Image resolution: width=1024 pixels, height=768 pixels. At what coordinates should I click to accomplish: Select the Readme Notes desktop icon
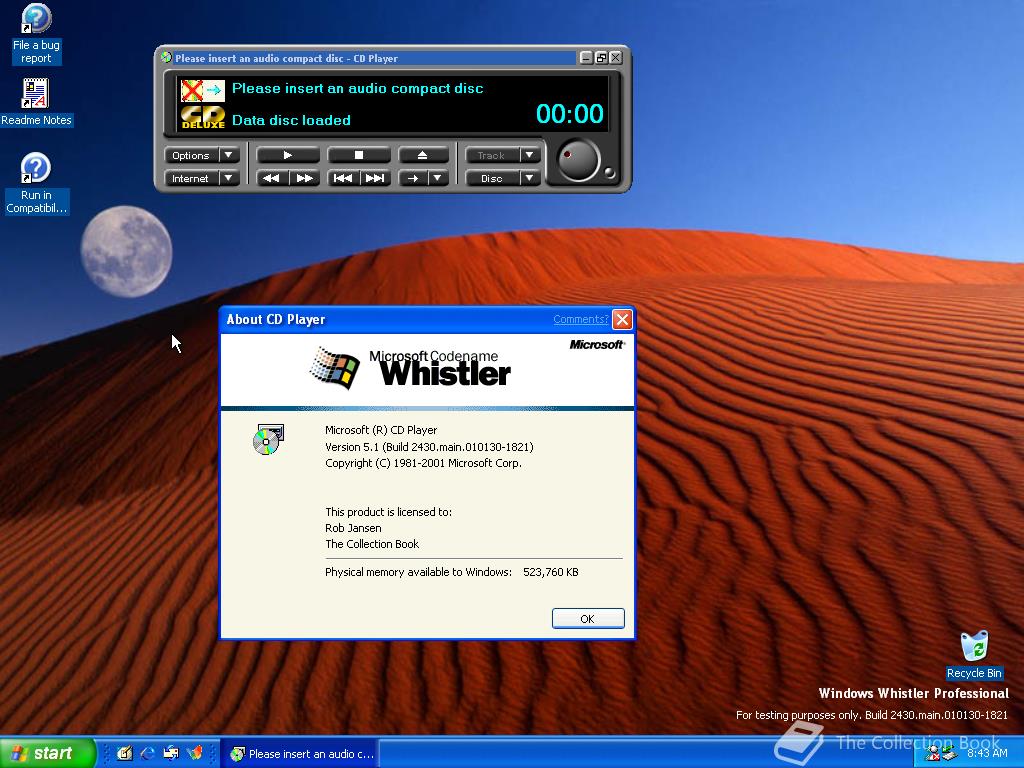(x=36, y=102)
